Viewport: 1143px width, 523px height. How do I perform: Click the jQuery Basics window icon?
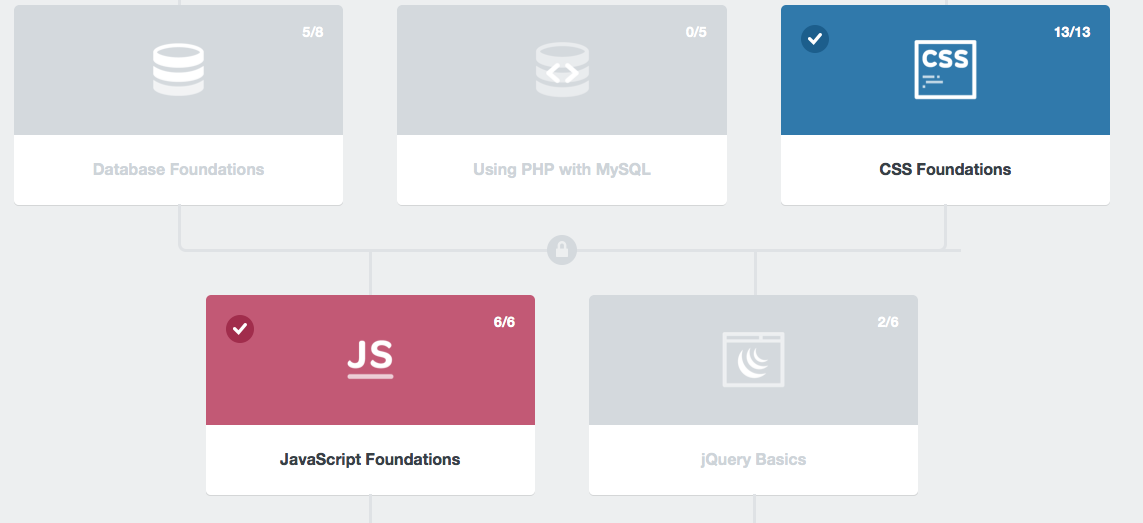point(753,359)
